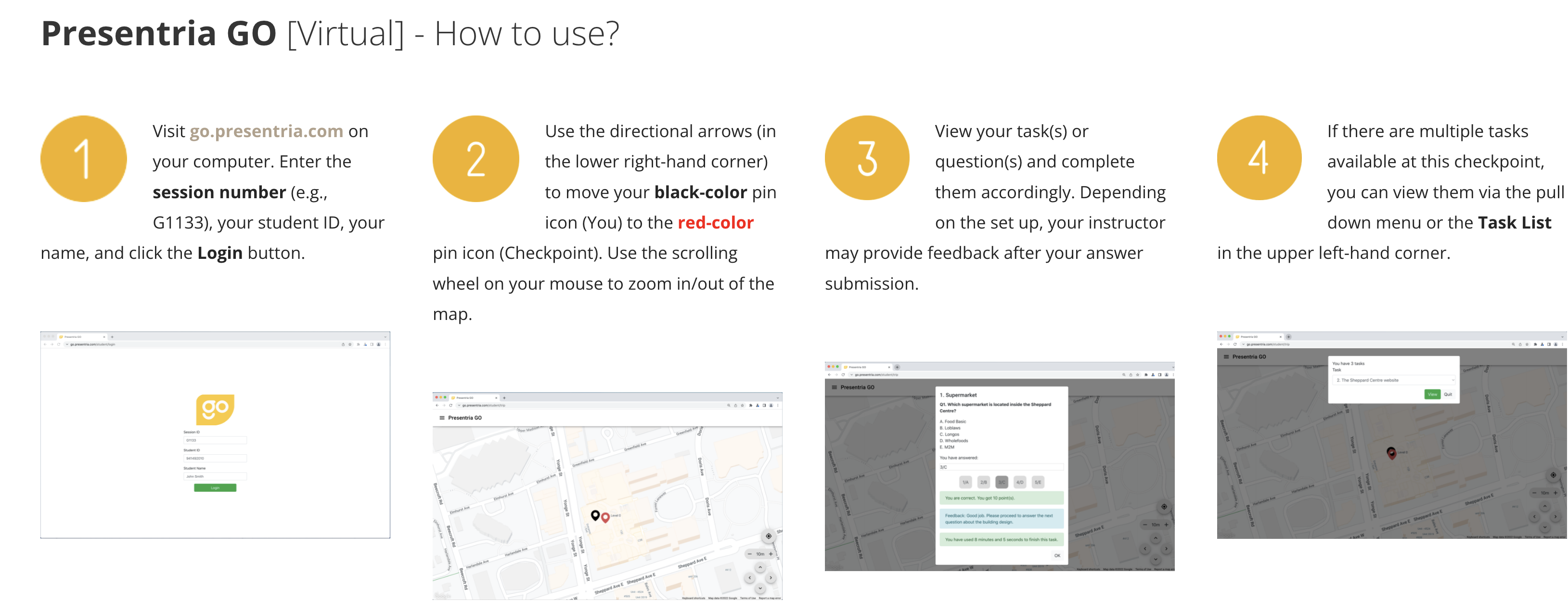1568x612 pixels.
Task: Click Terms of Use link in step 2 map
Action: point(747,598)
